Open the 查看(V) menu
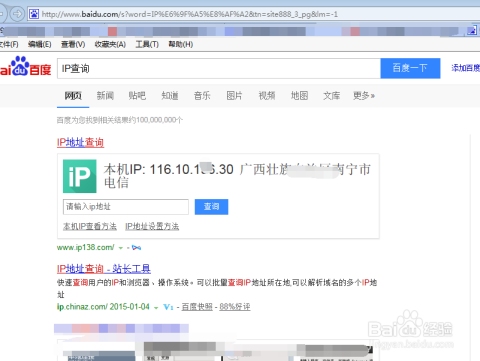 73,44
